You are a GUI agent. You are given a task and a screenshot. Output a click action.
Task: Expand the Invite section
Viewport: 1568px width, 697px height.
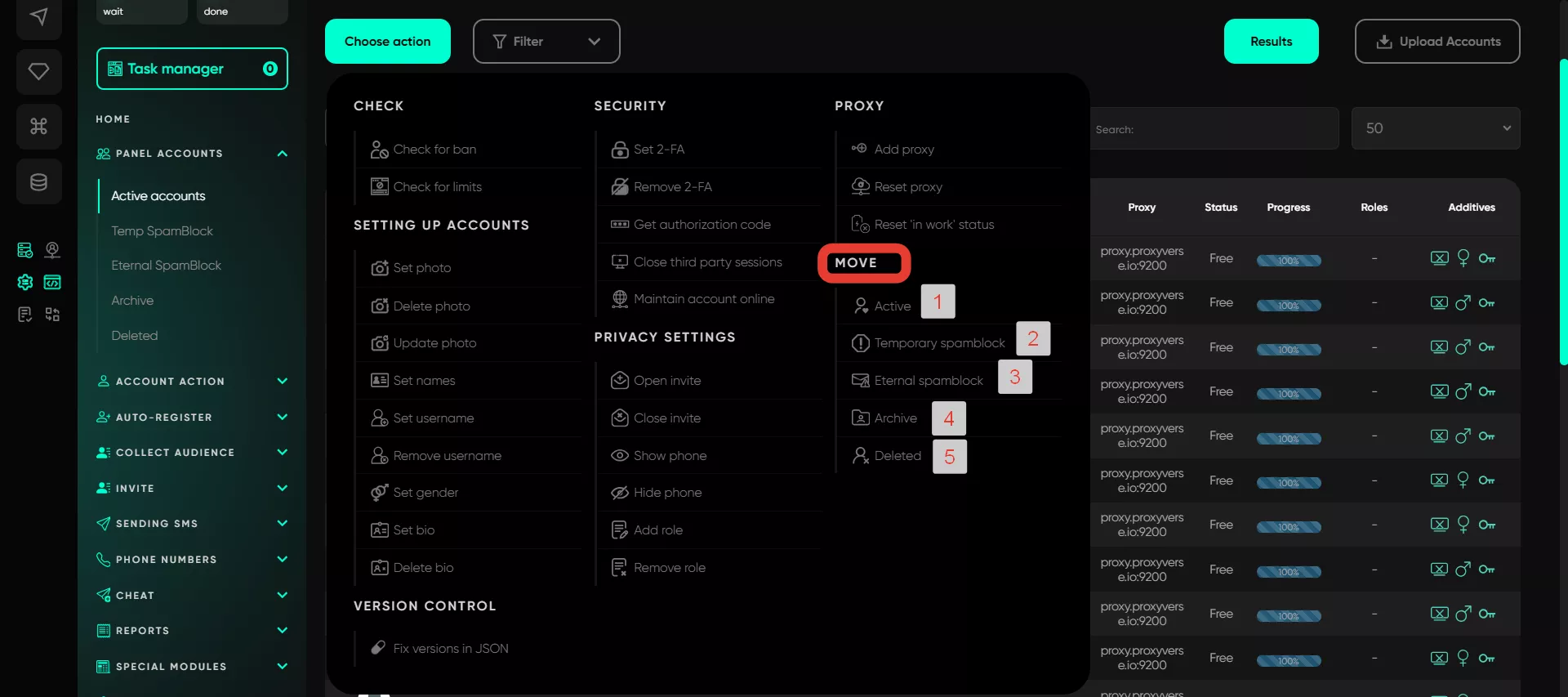[282, 488]
